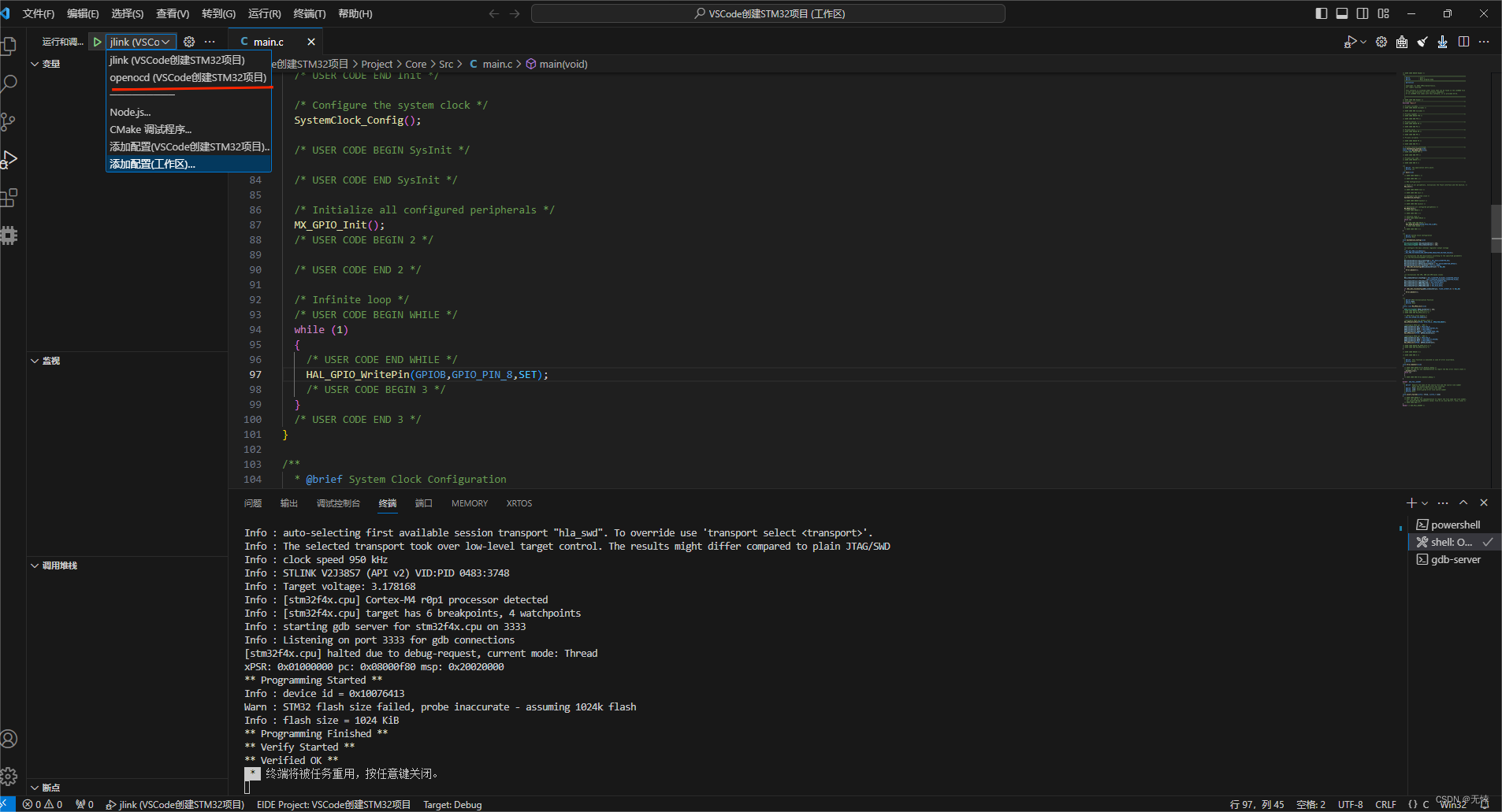
Task: Select the jlink (VSCode创建STM32项目) configuration
Action: click(188, 60)
